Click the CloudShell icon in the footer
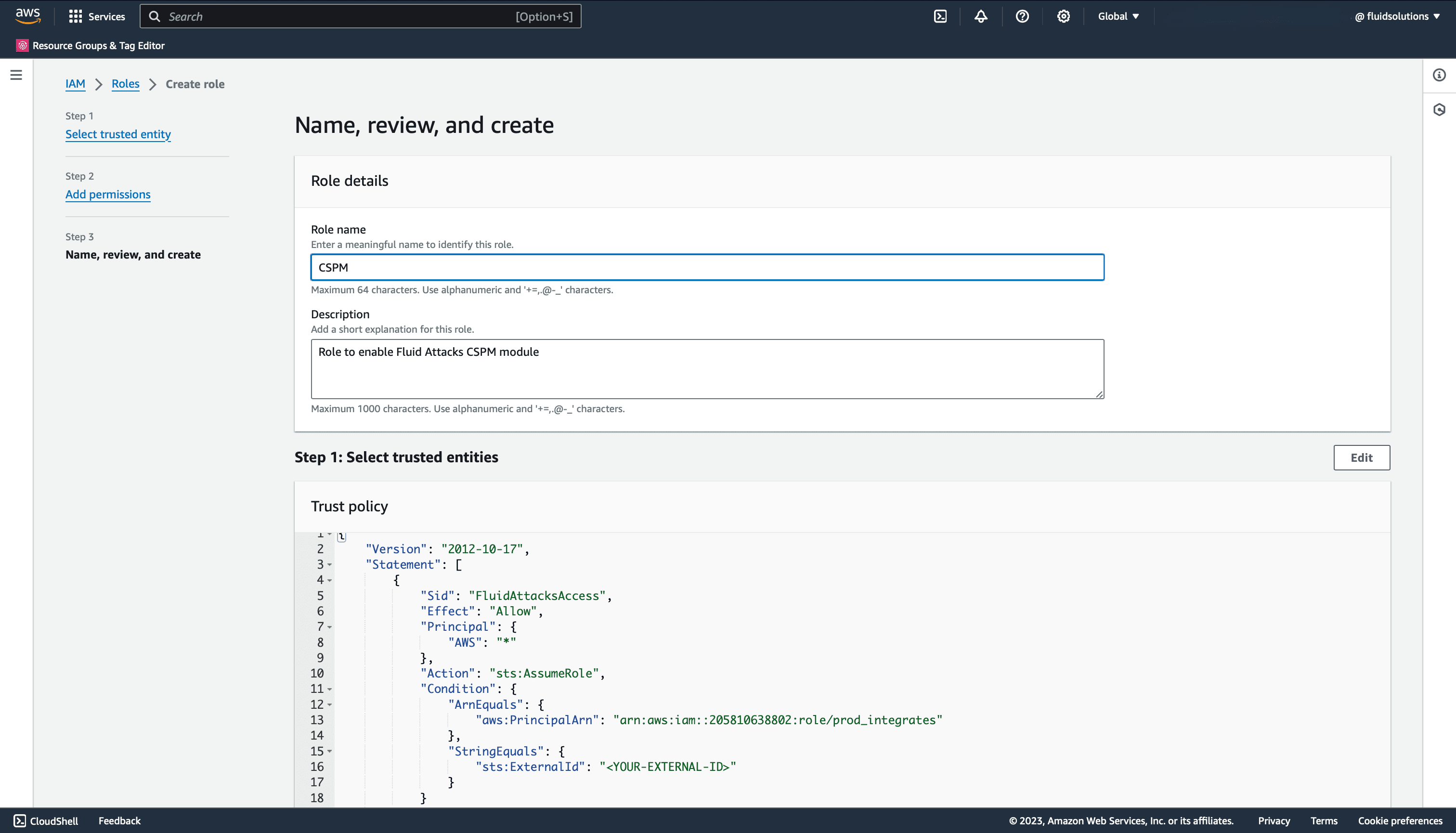 (x=19, y=820)
